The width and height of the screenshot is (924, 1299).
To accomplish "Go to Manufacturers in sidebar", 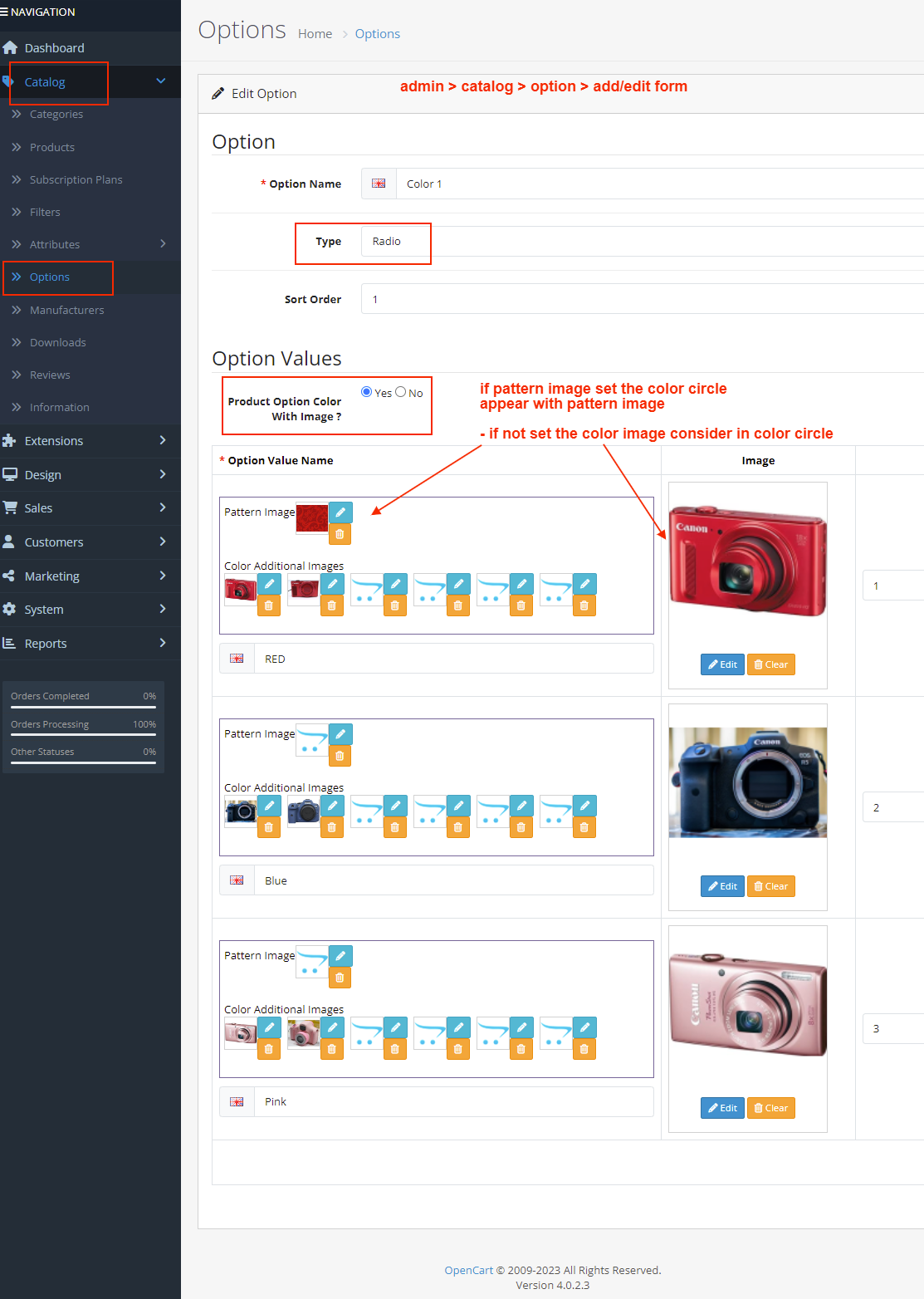I will (66, 310).
